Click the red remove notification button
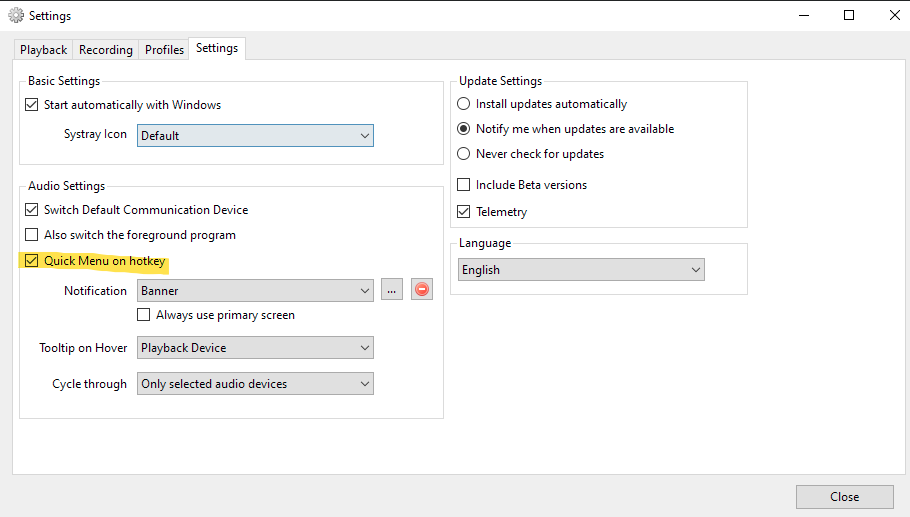910x517 pixels. pyautogui.click(x=422, y=289)
